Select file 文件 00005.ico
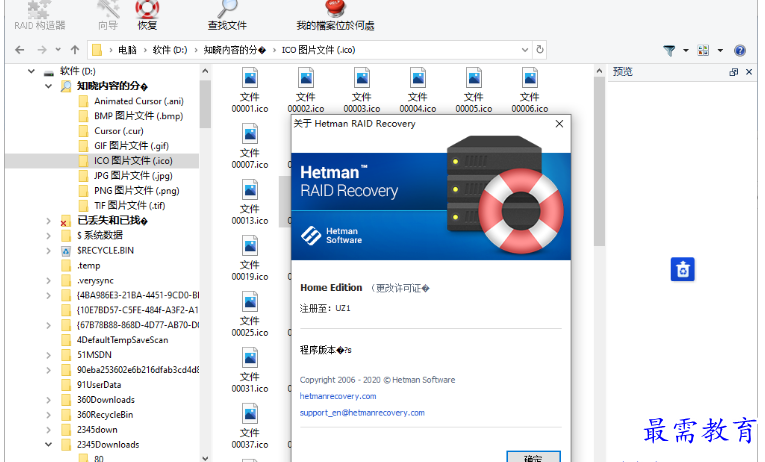This screenshot has height=462, width=765. [x=474, y=90]
